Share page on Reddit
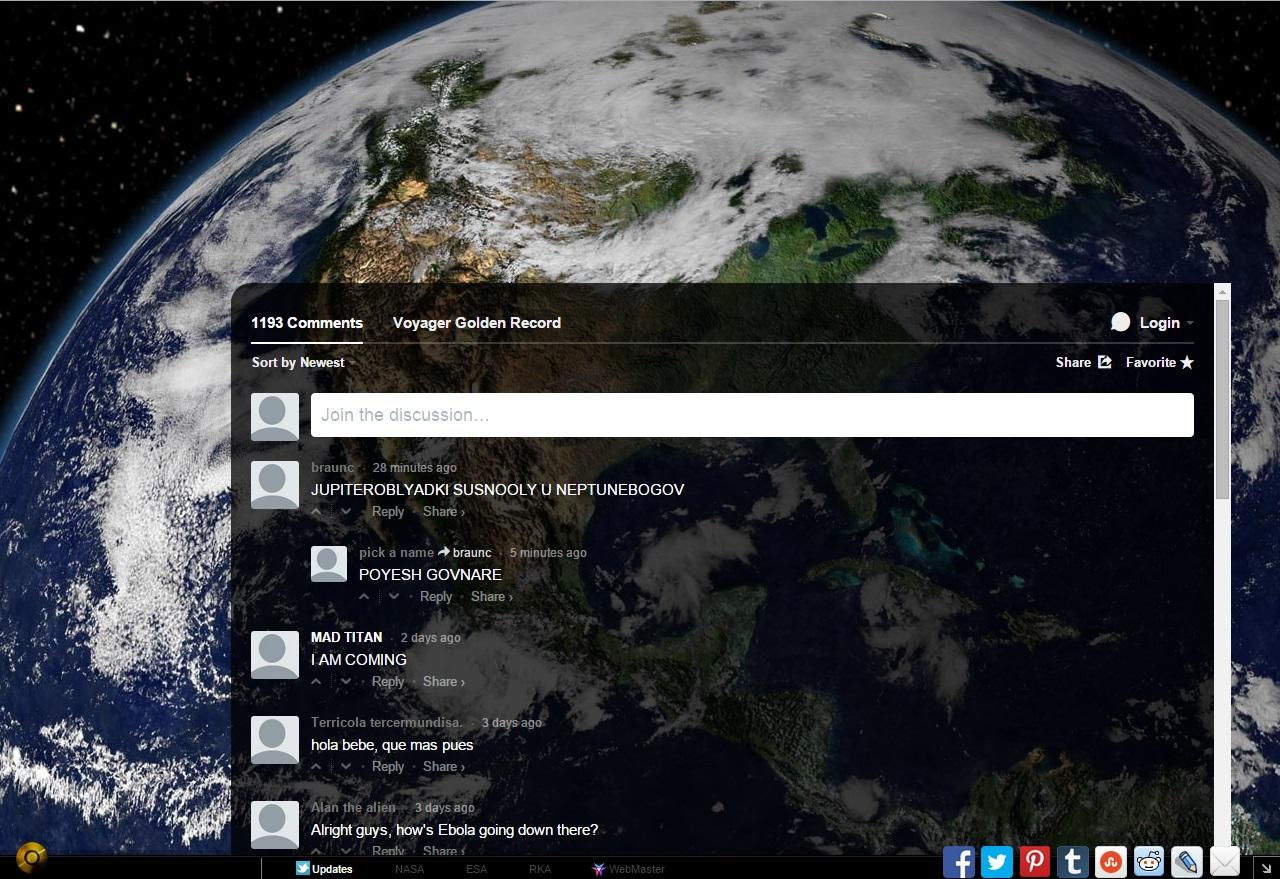Image resolution: width=1280 pixels, height=879 pixels. [x=1149, y=861]
